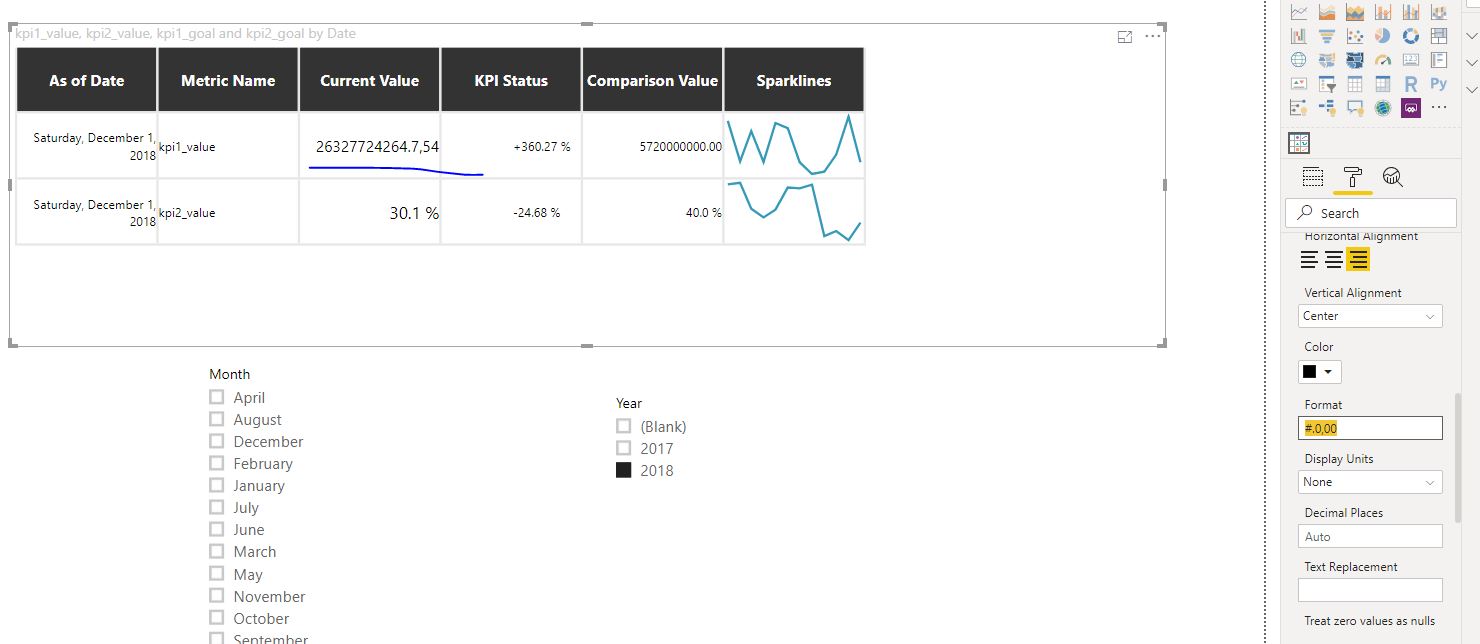Check October in the Month slicer
This screenshot has height=644, width=1480.
(x=216, y=618)
